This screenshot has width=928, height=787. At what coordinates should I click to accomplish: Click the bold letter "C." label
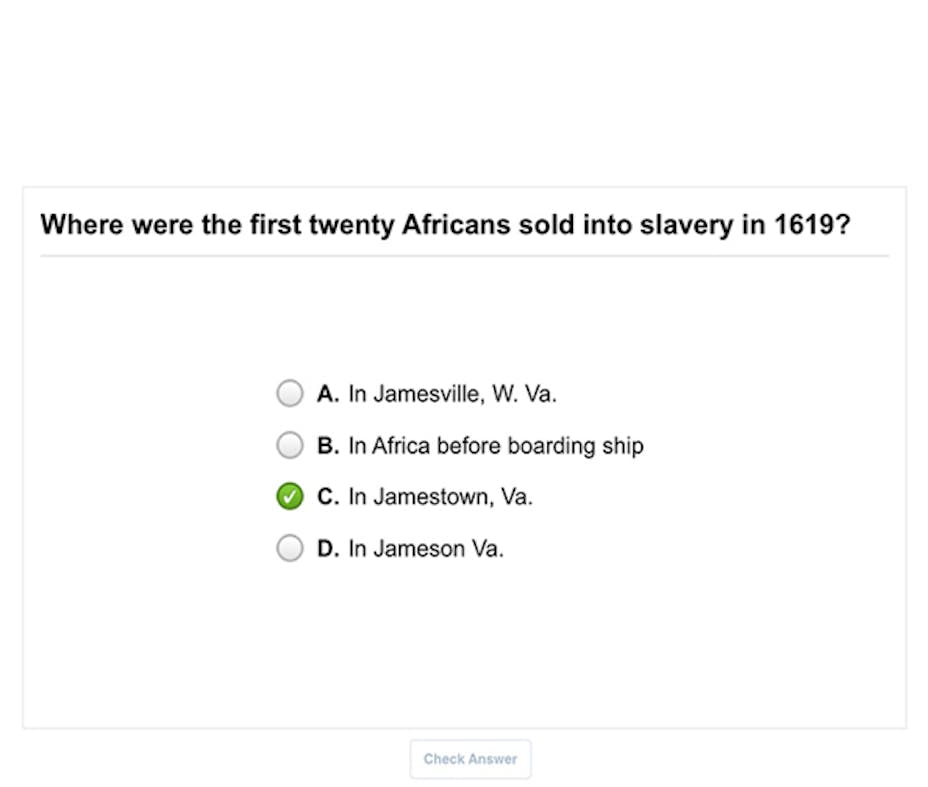pos(328,497)
